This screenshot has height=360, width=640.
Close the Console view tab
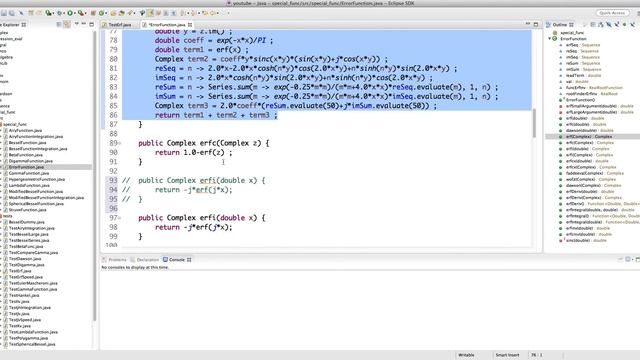189,260
